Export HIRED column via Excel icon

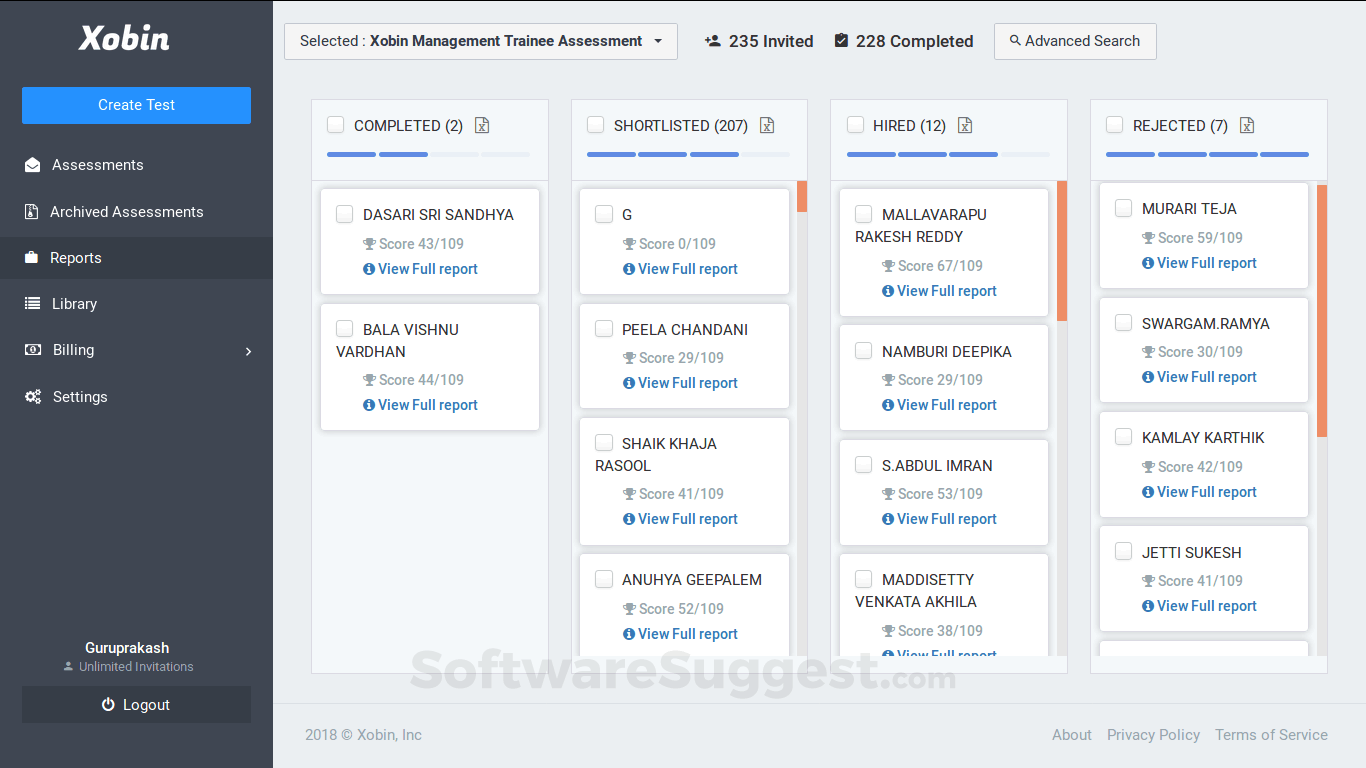click(x=965, y=125)
